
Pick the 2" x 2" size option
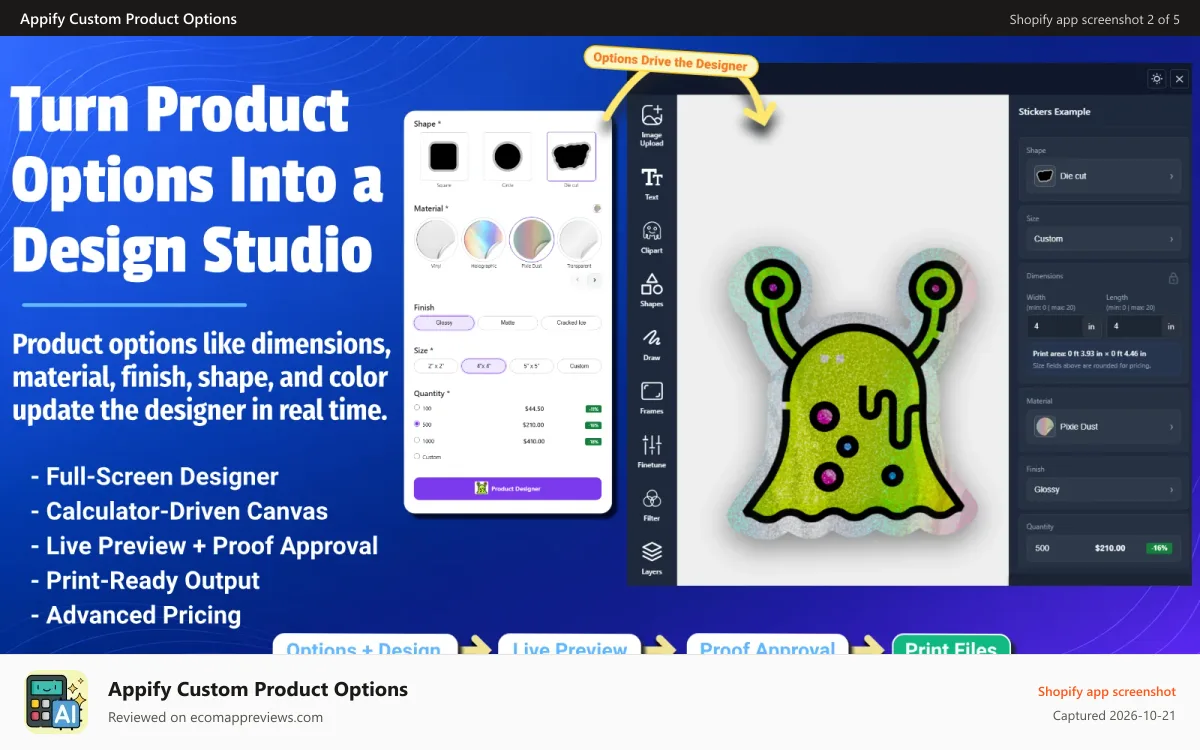click(x=436, y=366)
